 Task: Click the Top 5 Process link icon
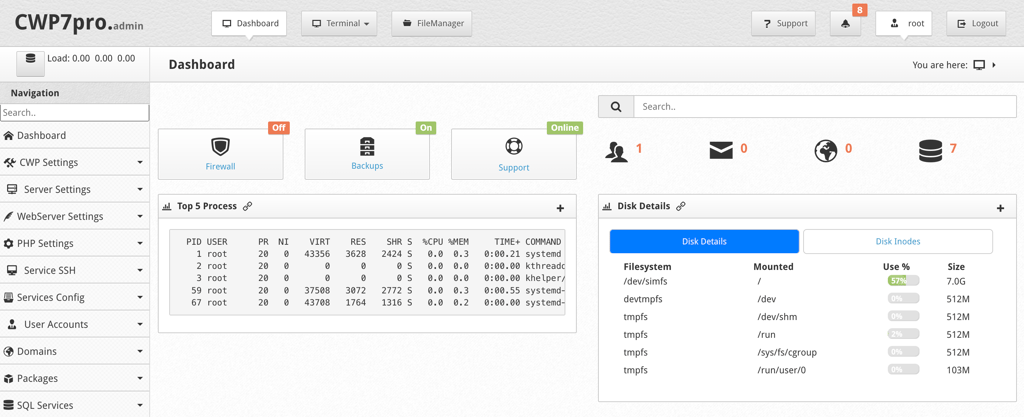click(248, 206)
